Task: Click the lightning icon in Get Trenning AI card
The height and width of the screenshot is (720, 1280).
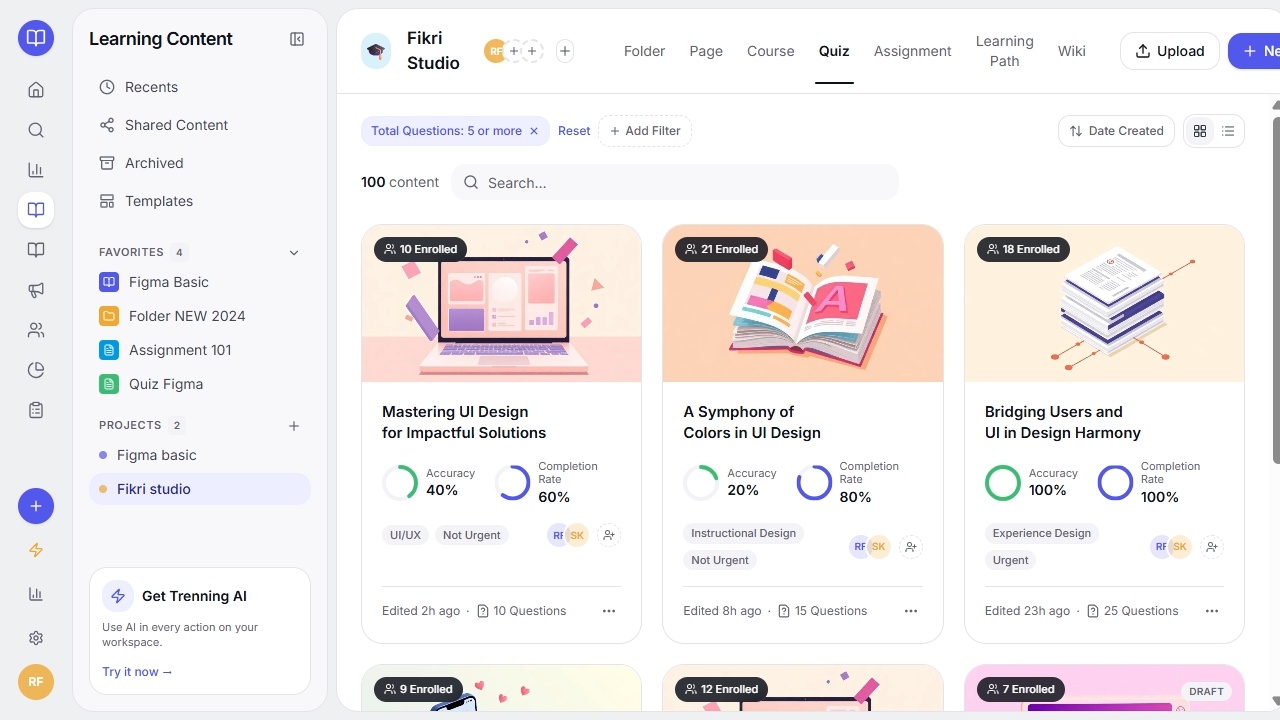Action: click(118, 596)
